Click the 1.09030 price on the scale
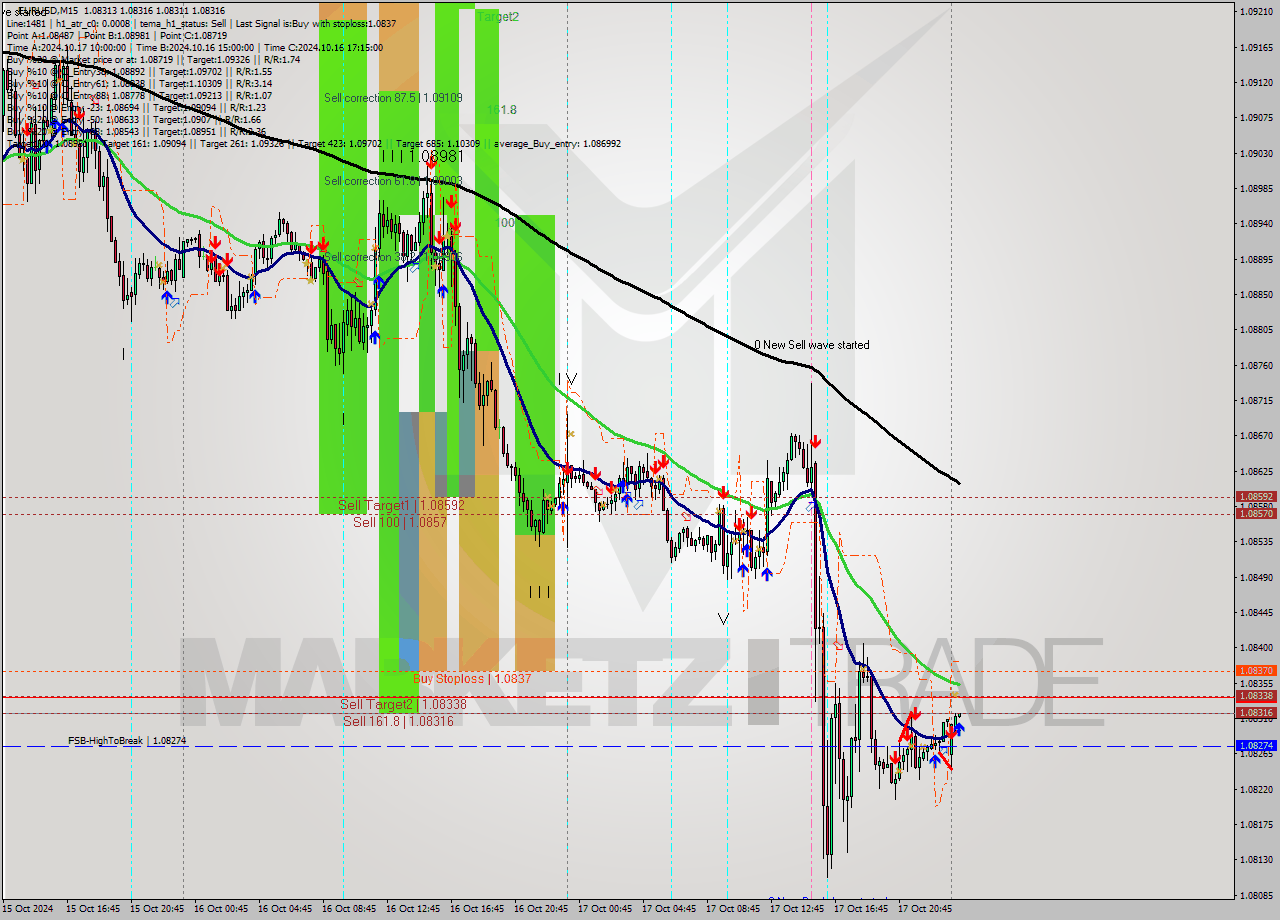Screen dimensions: 1280x920 click(1256, 153)
